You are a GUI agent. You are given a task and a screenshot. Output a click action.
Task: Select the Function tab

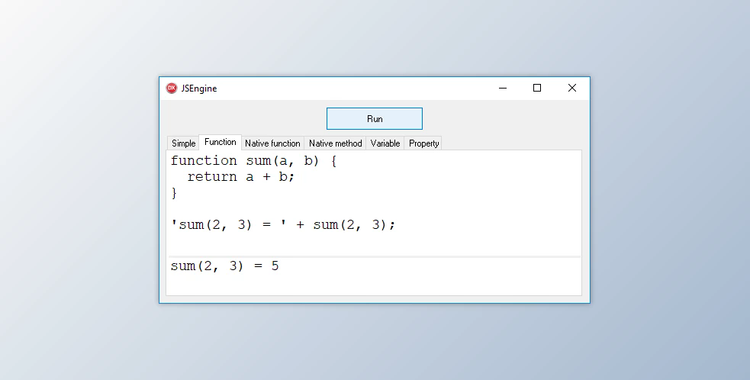[220, 142]
